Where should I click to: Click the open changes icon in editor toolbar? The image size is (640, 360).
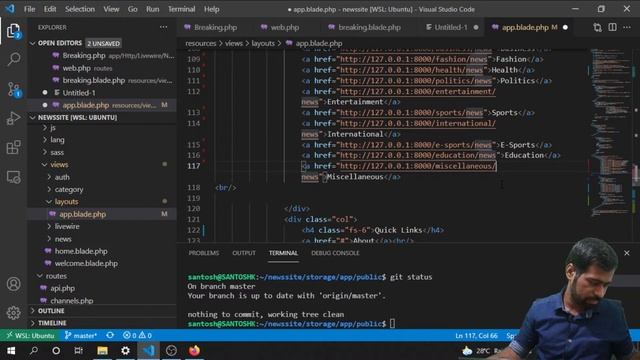597,27
